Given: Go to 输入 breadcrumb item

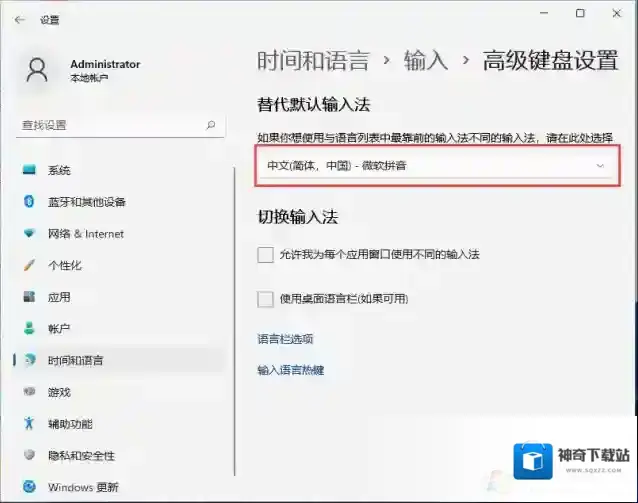Looking at the screenshot, I should click(x=426, y=60).
